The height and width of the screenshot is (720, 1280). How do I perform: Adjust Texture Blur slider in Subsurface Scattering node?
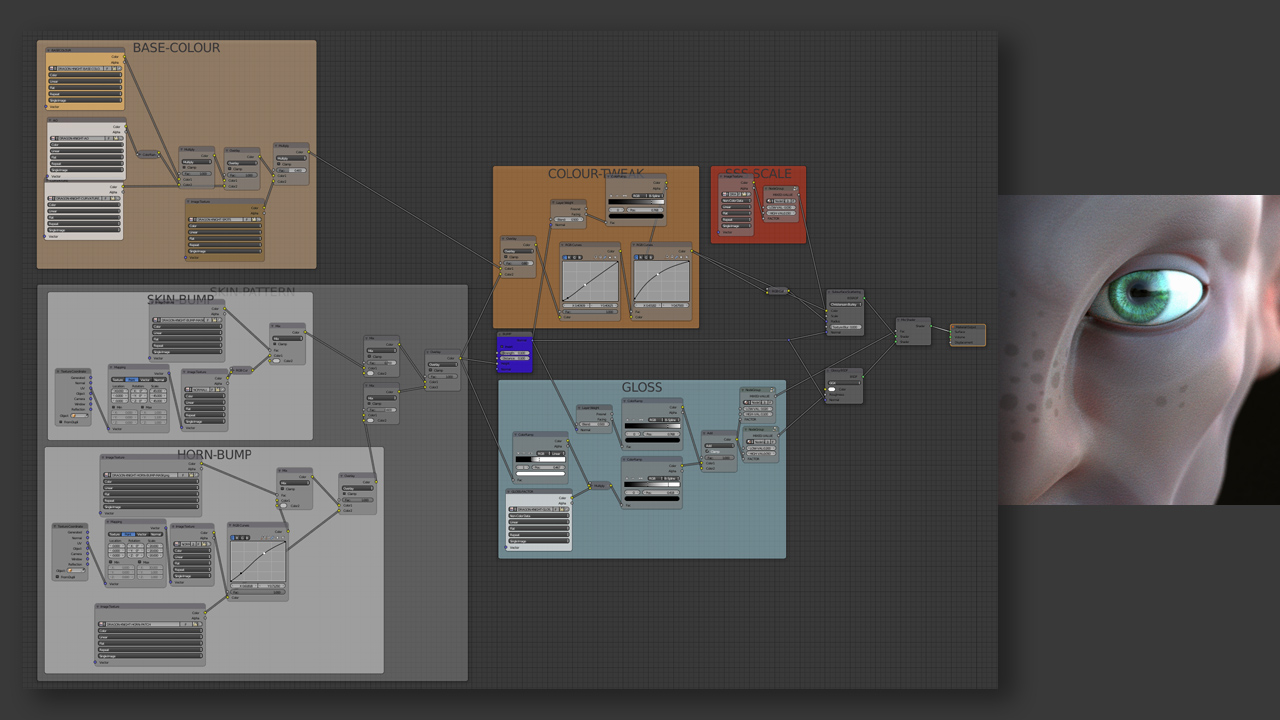pos(845,327)
